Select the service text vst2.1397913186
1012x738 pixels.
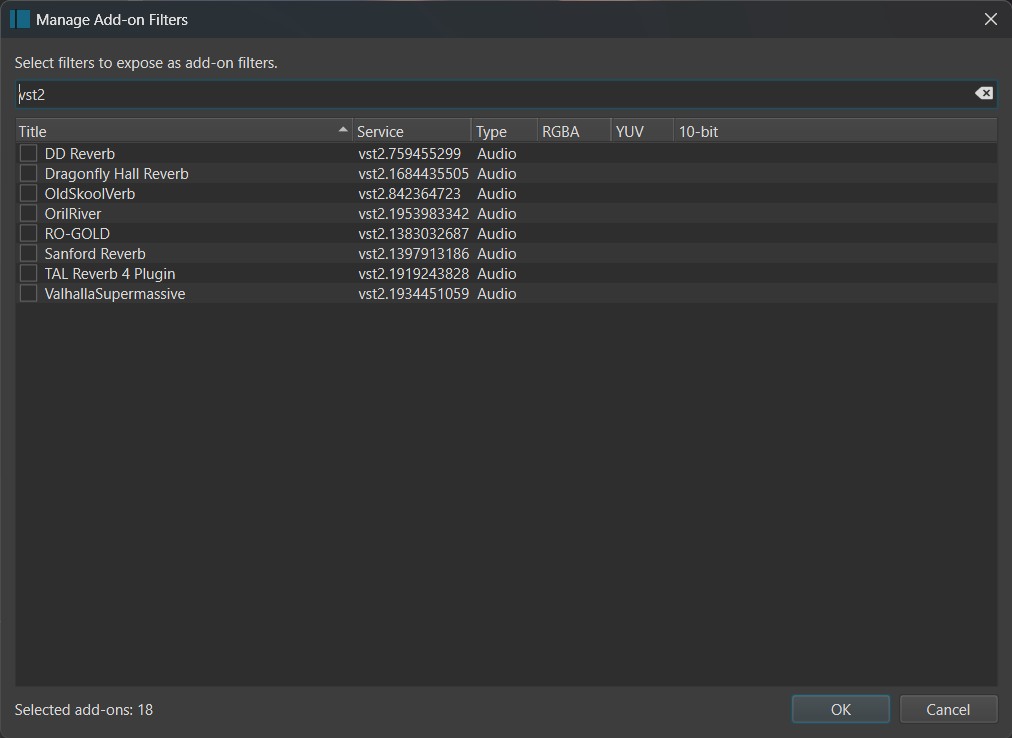(414, 254)
